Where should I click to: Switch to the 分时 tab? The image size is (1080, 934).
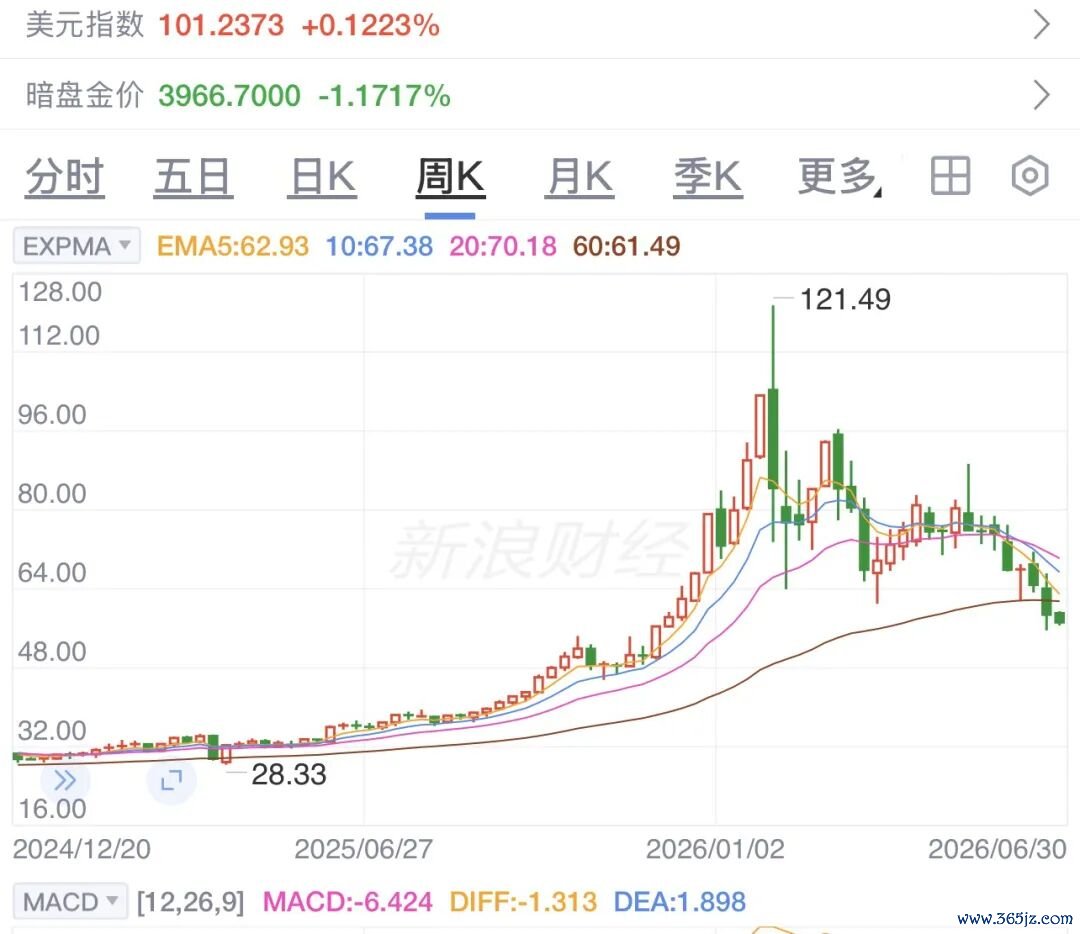coord(65,177)
